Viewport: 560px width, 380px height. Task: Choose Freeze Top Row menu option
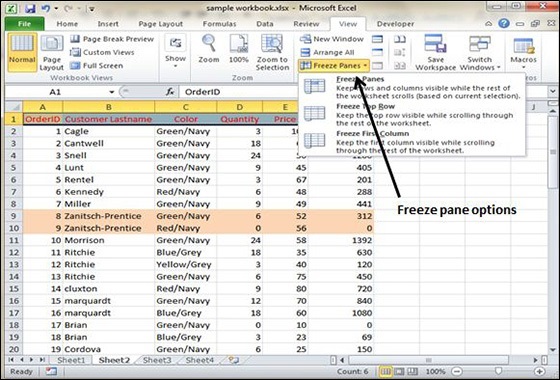pyautogui.click(x=411, y=115)
